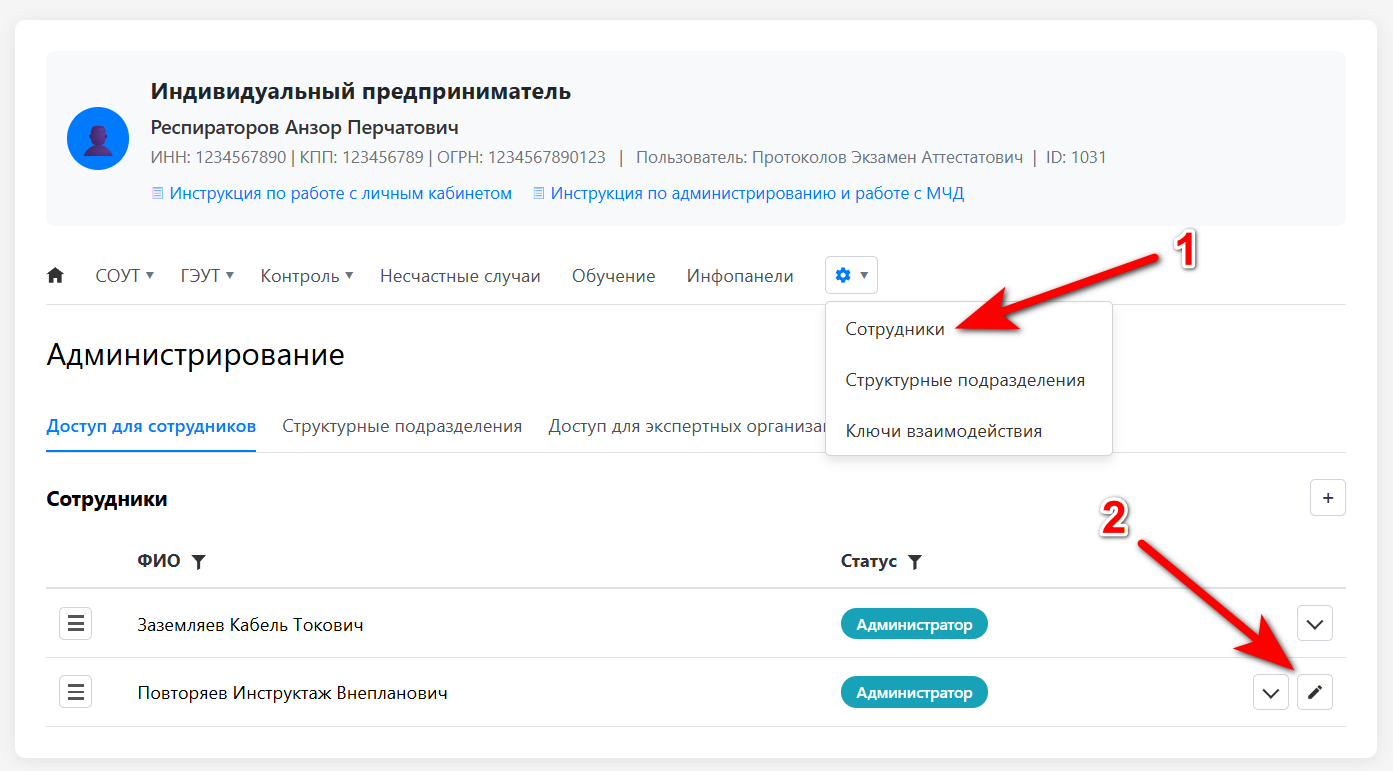Open the Обучение section
Image resolution: width=1393 pixels, height=771 pixels.
point(613,276)
